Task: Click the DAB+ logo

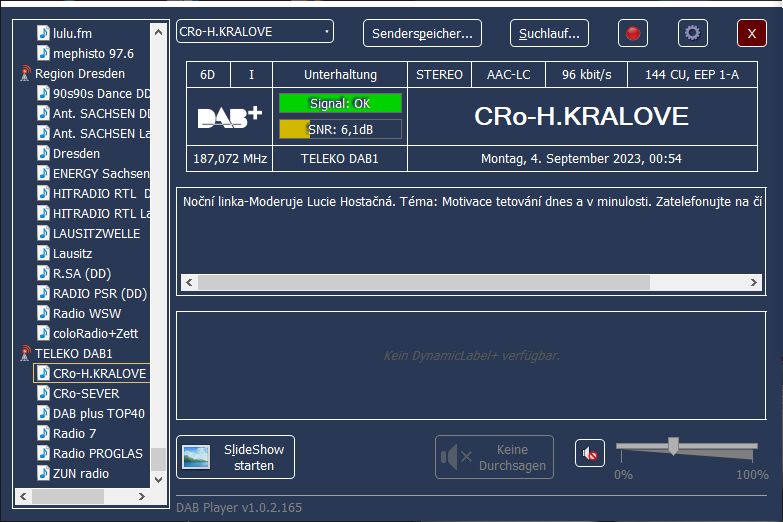Action: [230, 117]
